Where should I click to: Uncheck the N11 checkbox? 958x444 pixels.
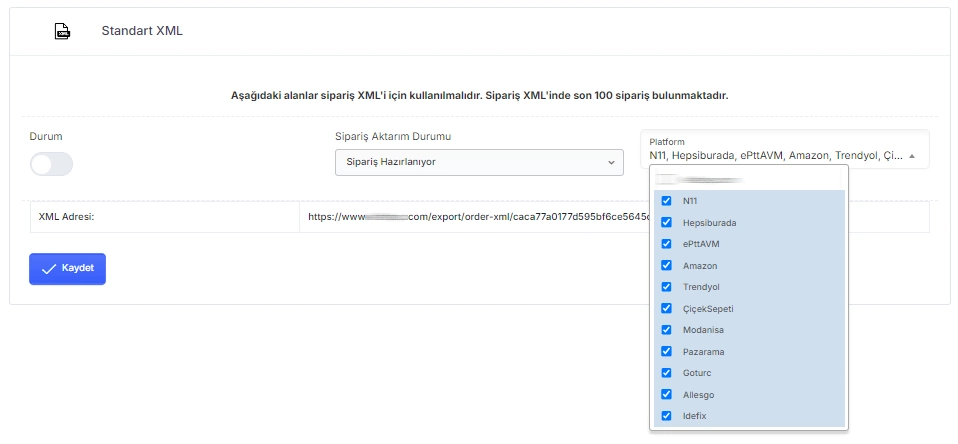click(x=667, y=201)
